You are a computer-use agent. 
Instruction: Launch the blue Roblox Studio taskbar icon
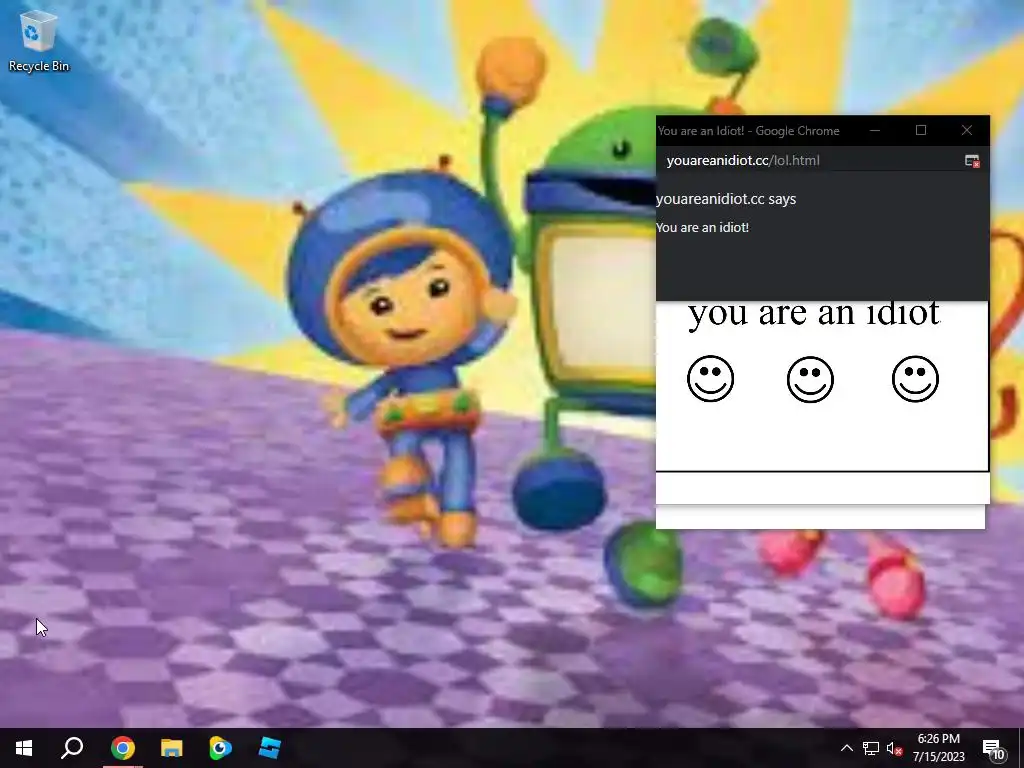(270, 748)
